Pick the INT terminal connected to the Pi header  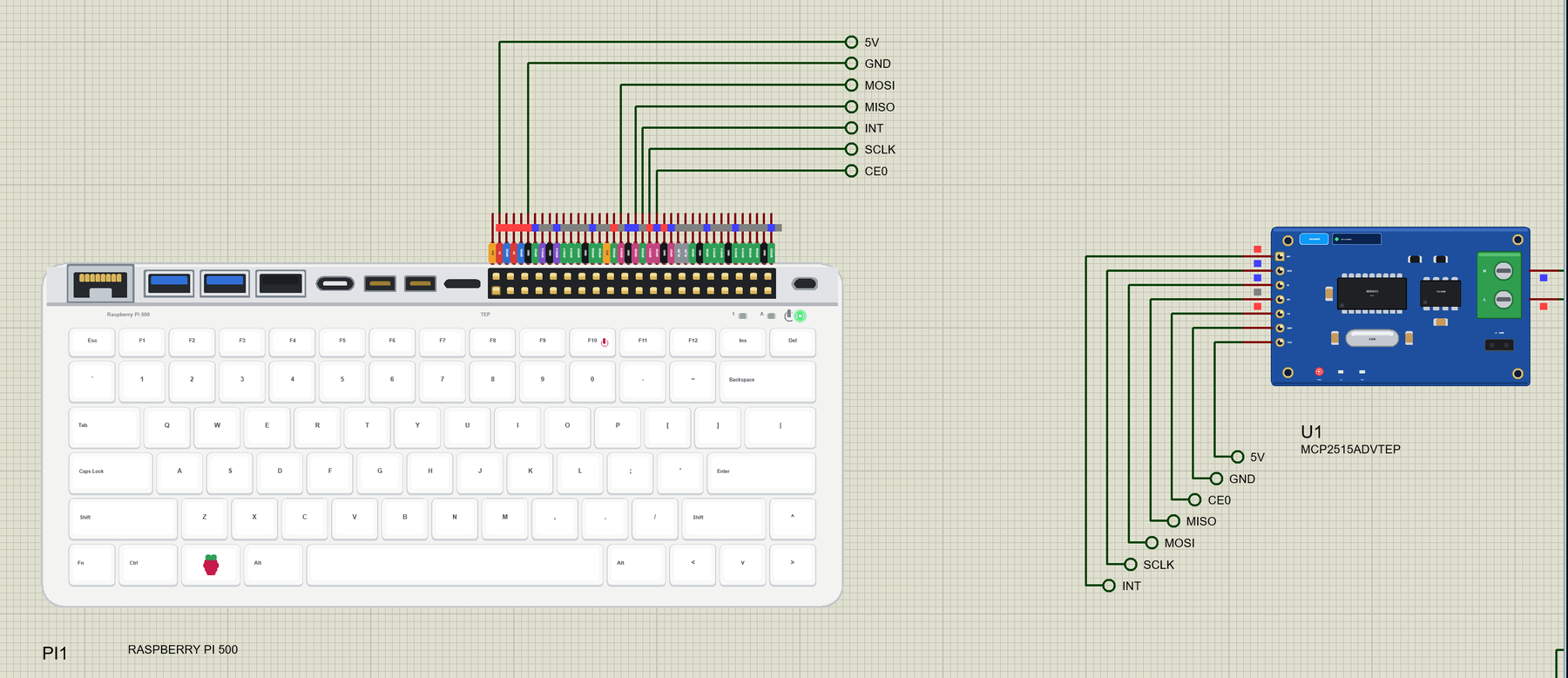pyautogui.click(x=851, y=128)
